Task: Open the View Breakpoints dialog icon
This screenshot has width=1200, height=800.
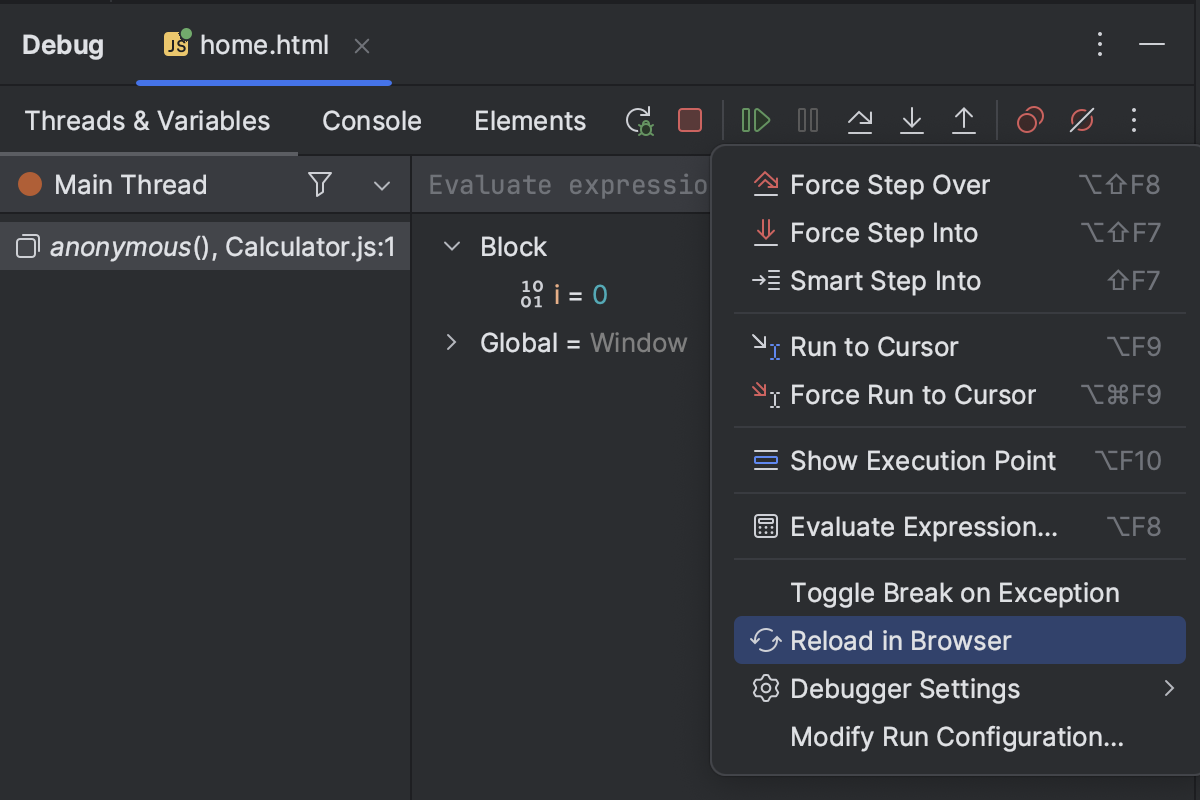Action: [x=1030, y=120]
